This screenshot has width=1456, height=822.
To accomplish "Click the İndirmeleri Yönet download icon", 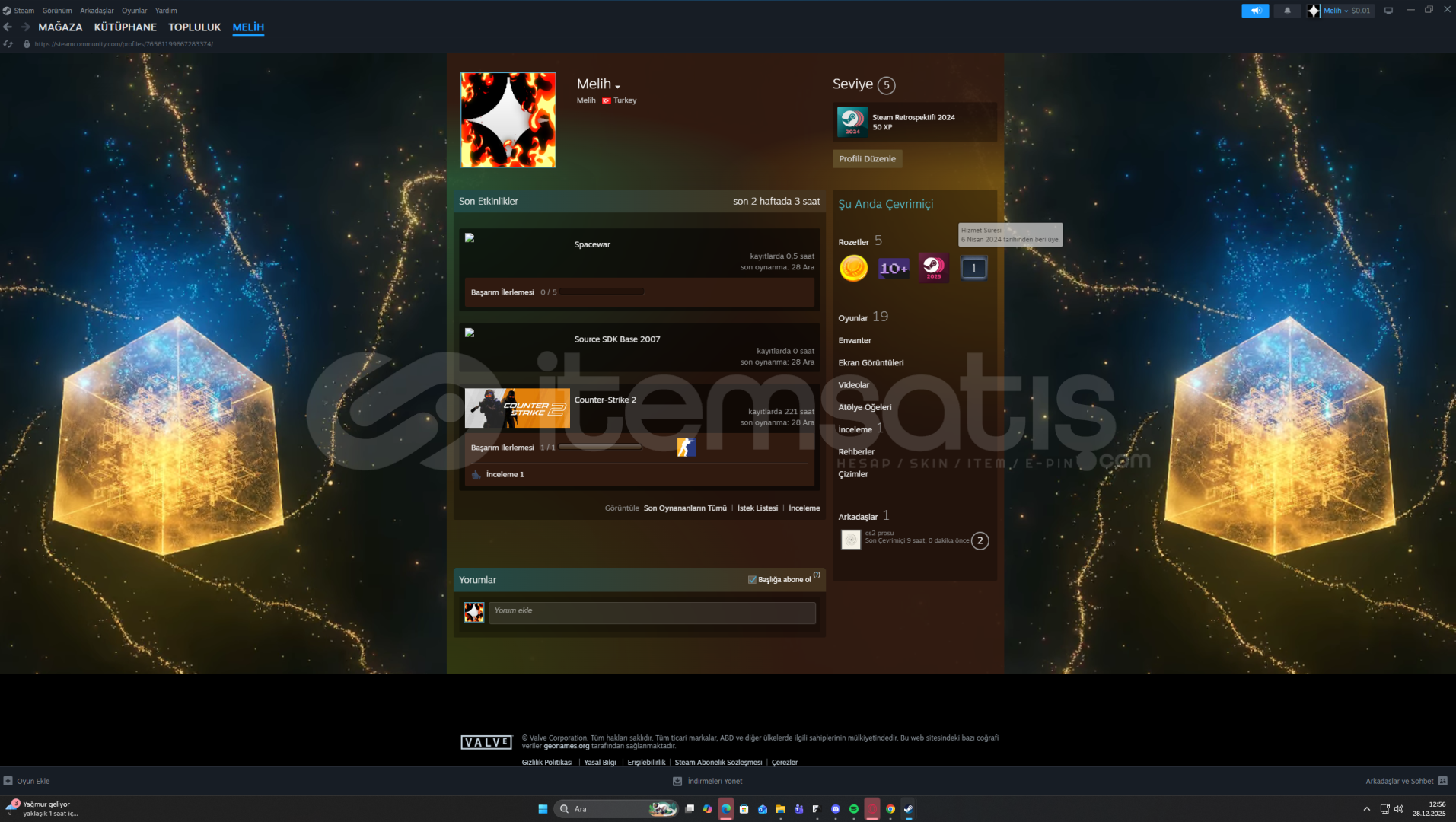I will [677, 781].
